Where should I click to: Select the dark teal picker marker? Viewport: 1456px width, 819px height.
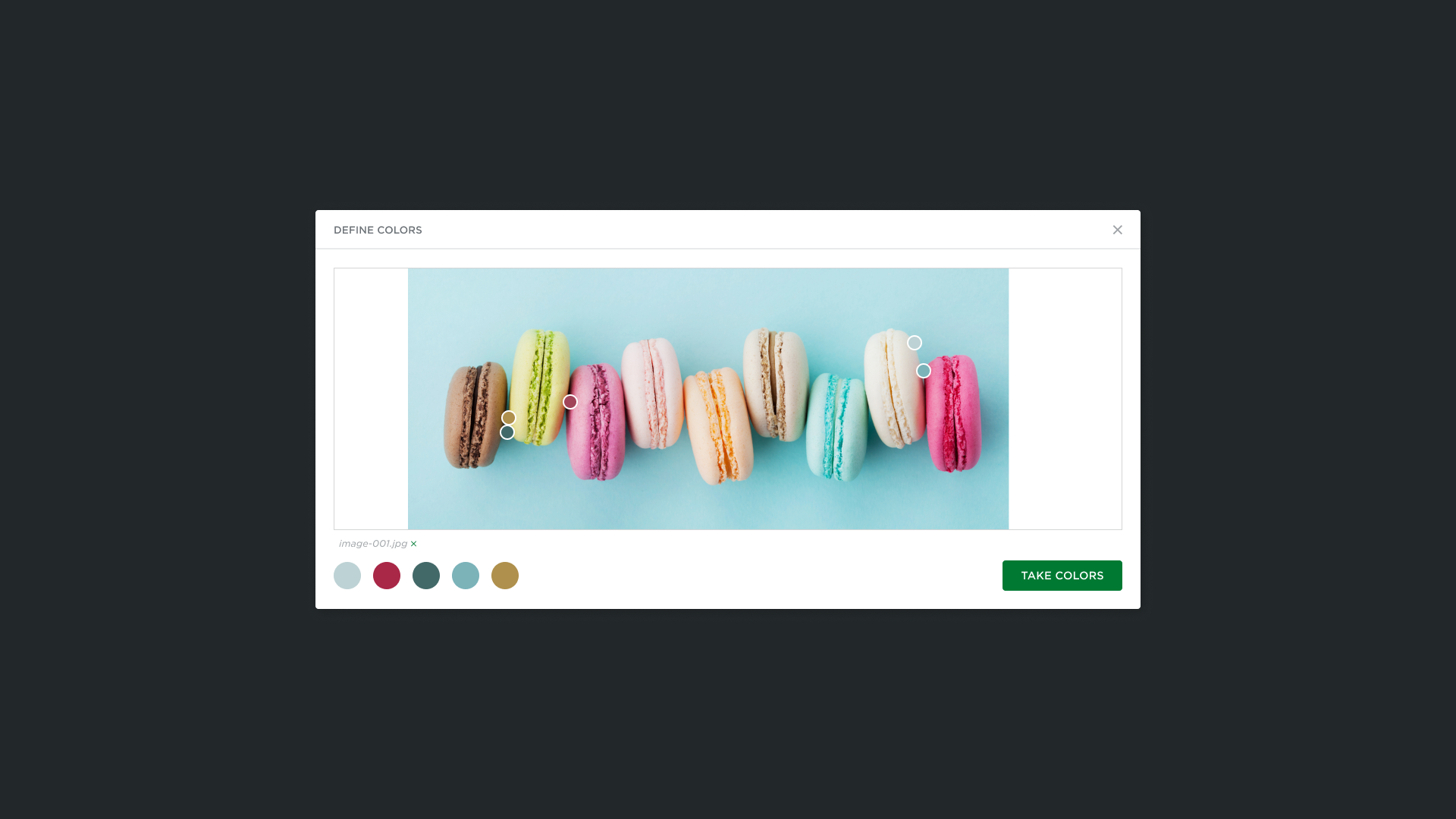(507, 432)
